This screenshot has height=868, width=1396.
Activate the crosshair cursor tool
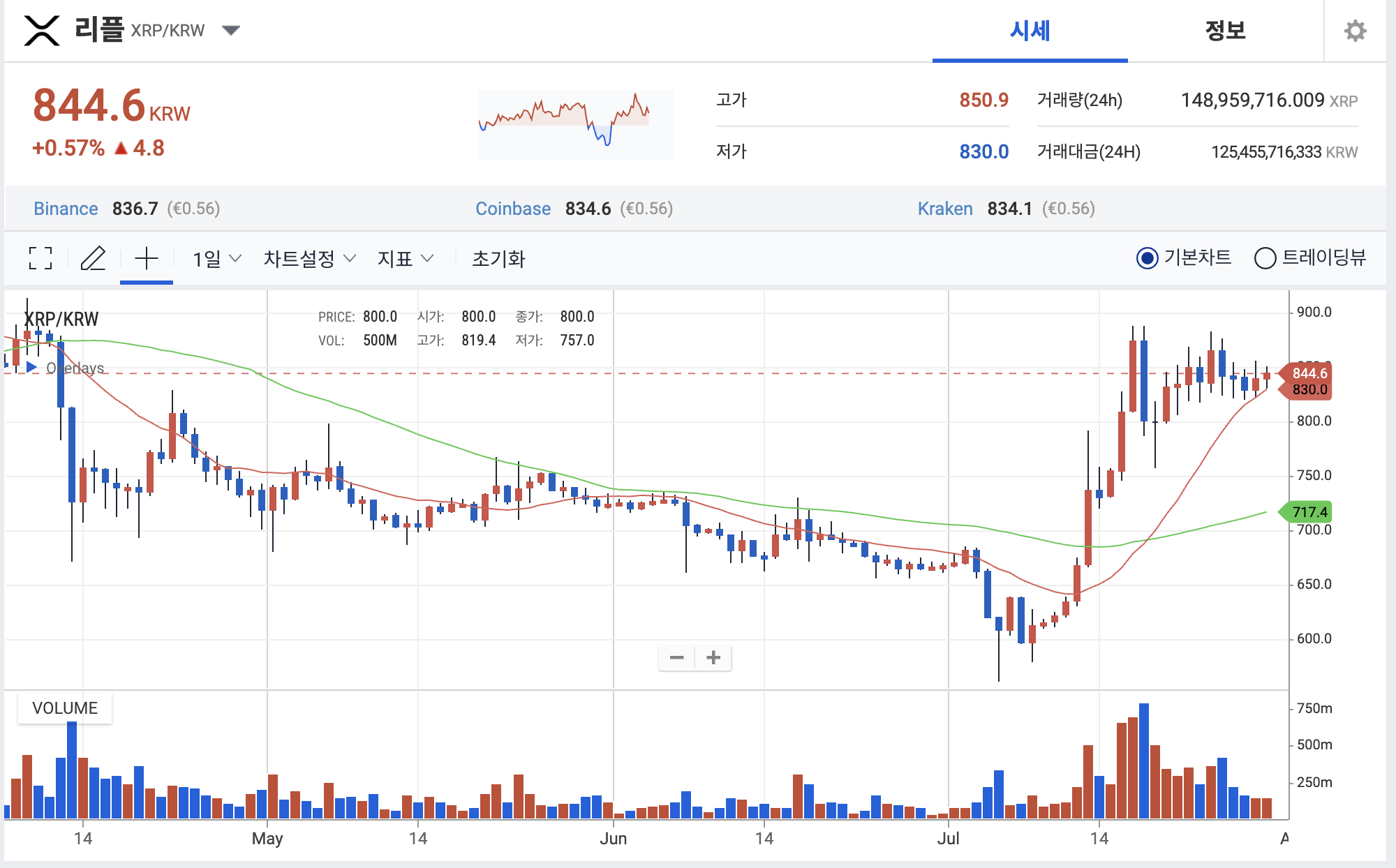point(147,259)
